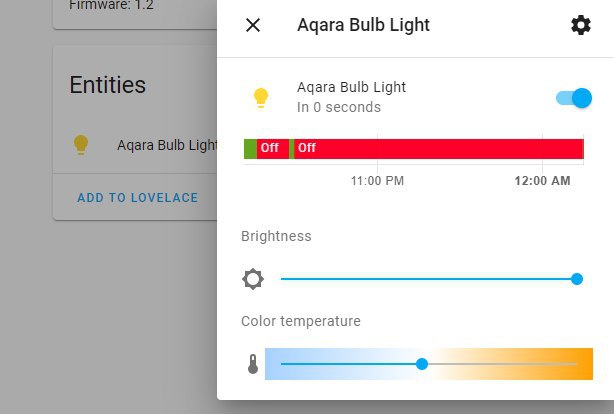Click the 11:00 PM mark on history timeline
The image size is (614, 414).
click(x=377, y=181)
